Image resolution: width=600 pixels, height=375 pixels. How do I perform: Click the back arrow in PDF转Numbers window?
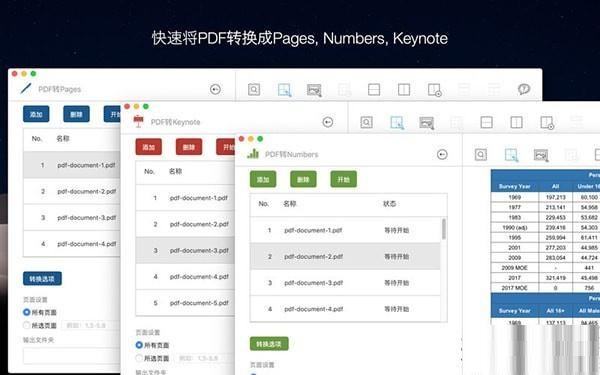(x=442, y=155)
